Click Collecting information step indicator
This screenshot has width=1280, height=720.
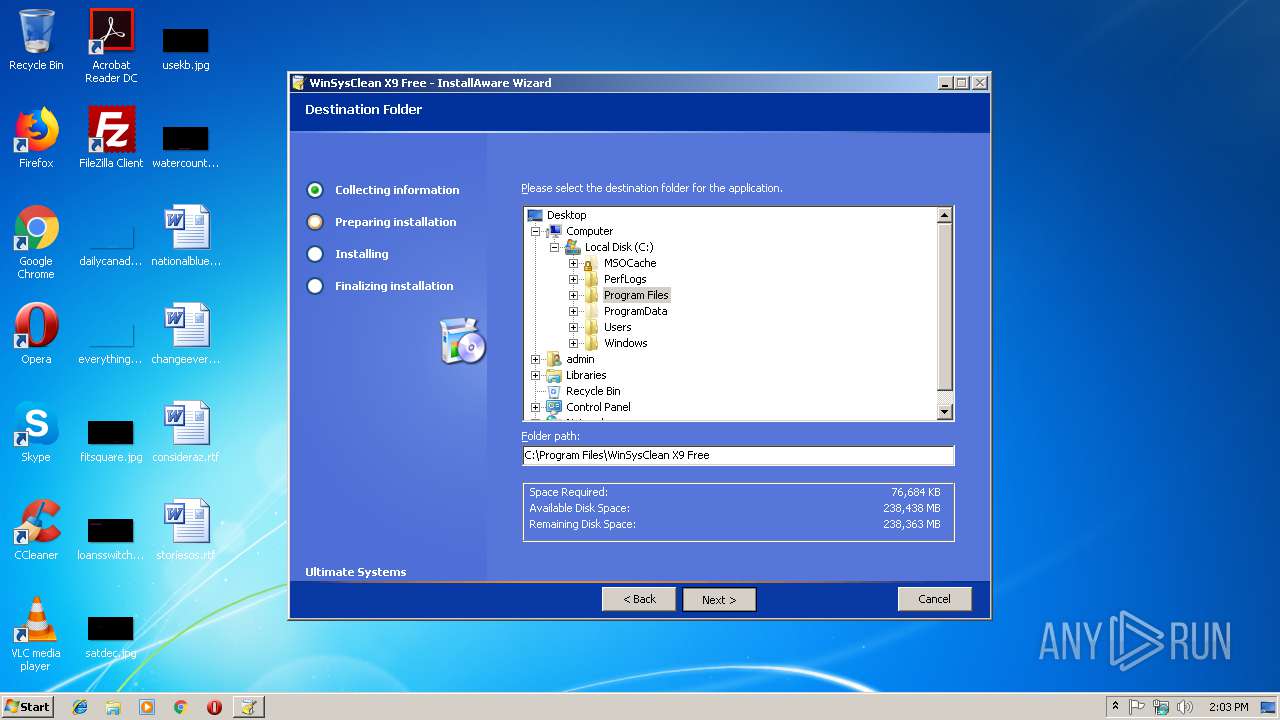315,190
